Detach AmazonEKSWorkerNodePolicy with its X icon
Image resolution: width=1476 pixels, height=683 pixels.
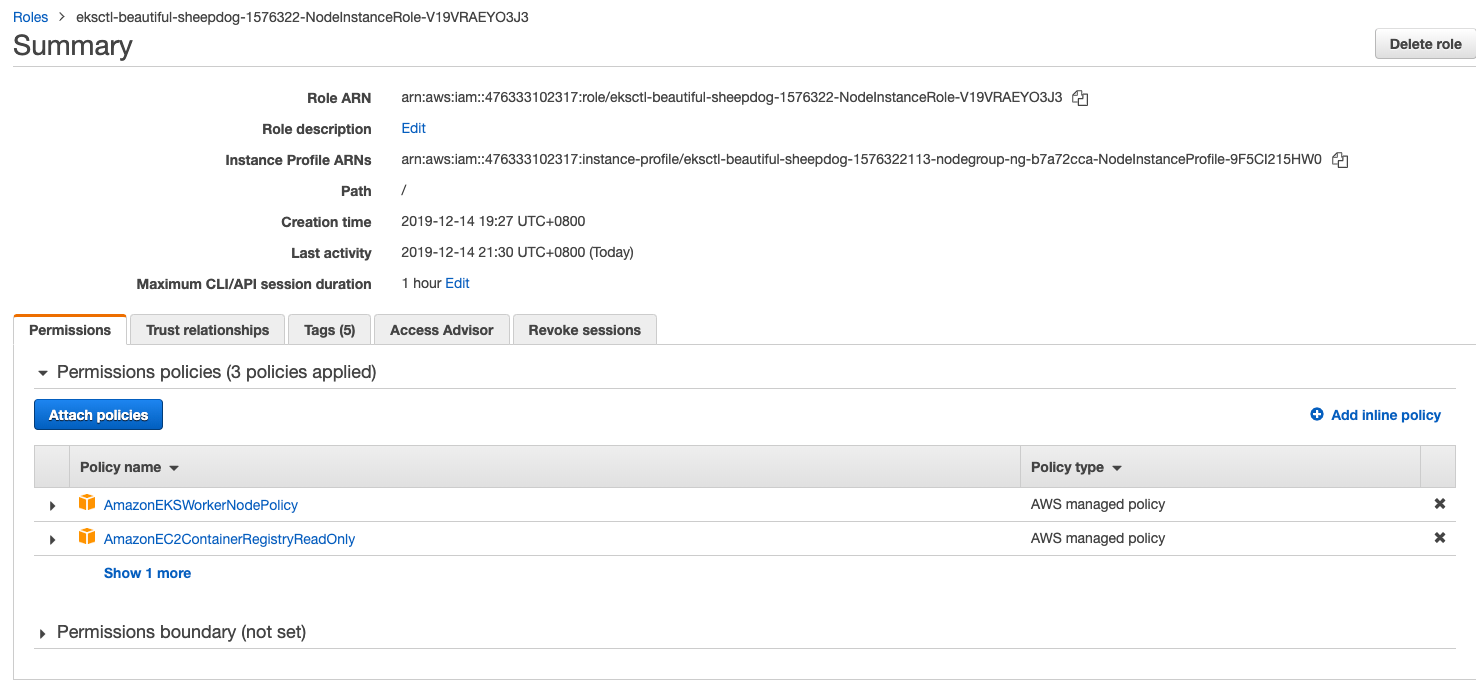1440,504
